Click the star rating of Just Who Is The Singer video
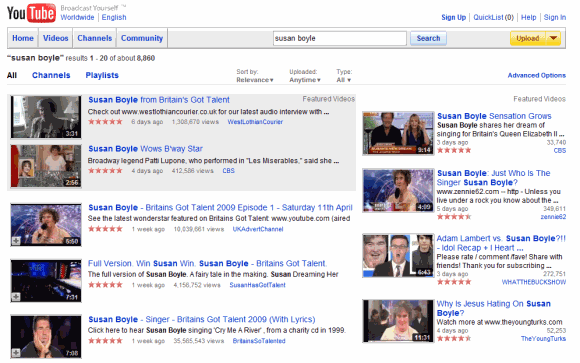This screenshot has height=363, width=580. coord(454,216)
